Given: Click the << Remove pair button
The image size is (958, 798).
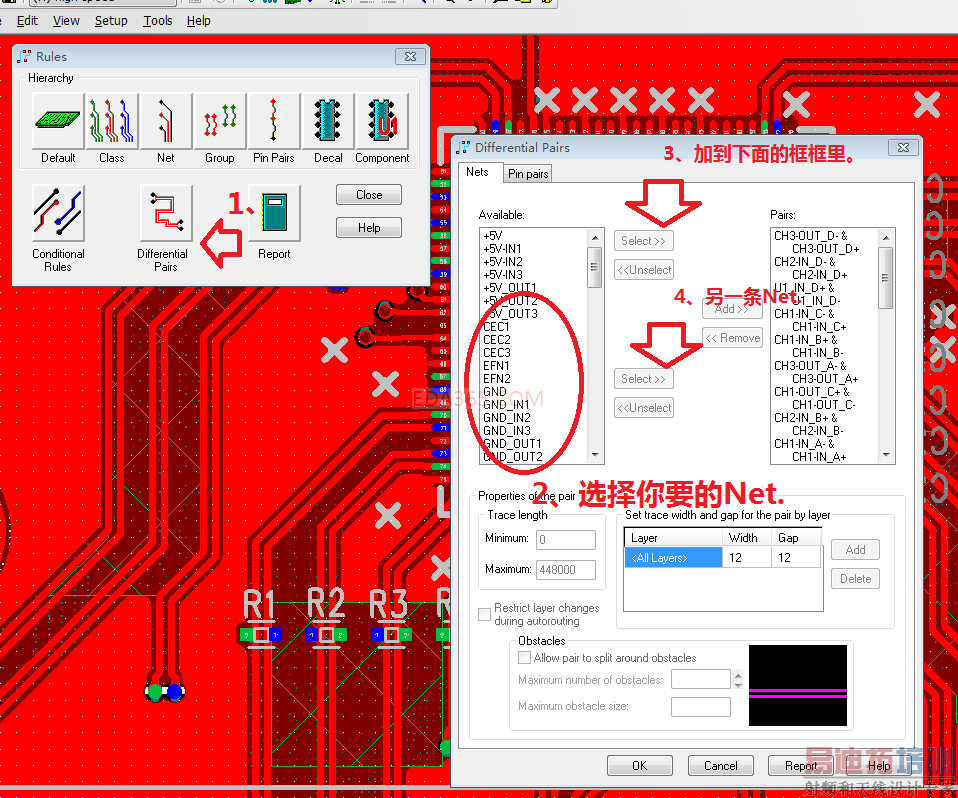Looking at the screenshot, I should tap(733, 338).
